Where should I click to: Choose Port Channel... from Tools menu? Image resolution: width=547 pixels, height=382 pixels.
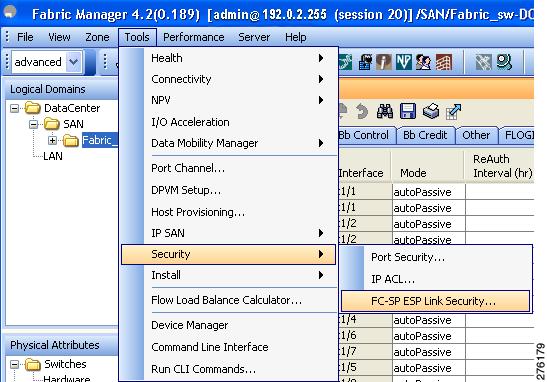tap(228, 168)
